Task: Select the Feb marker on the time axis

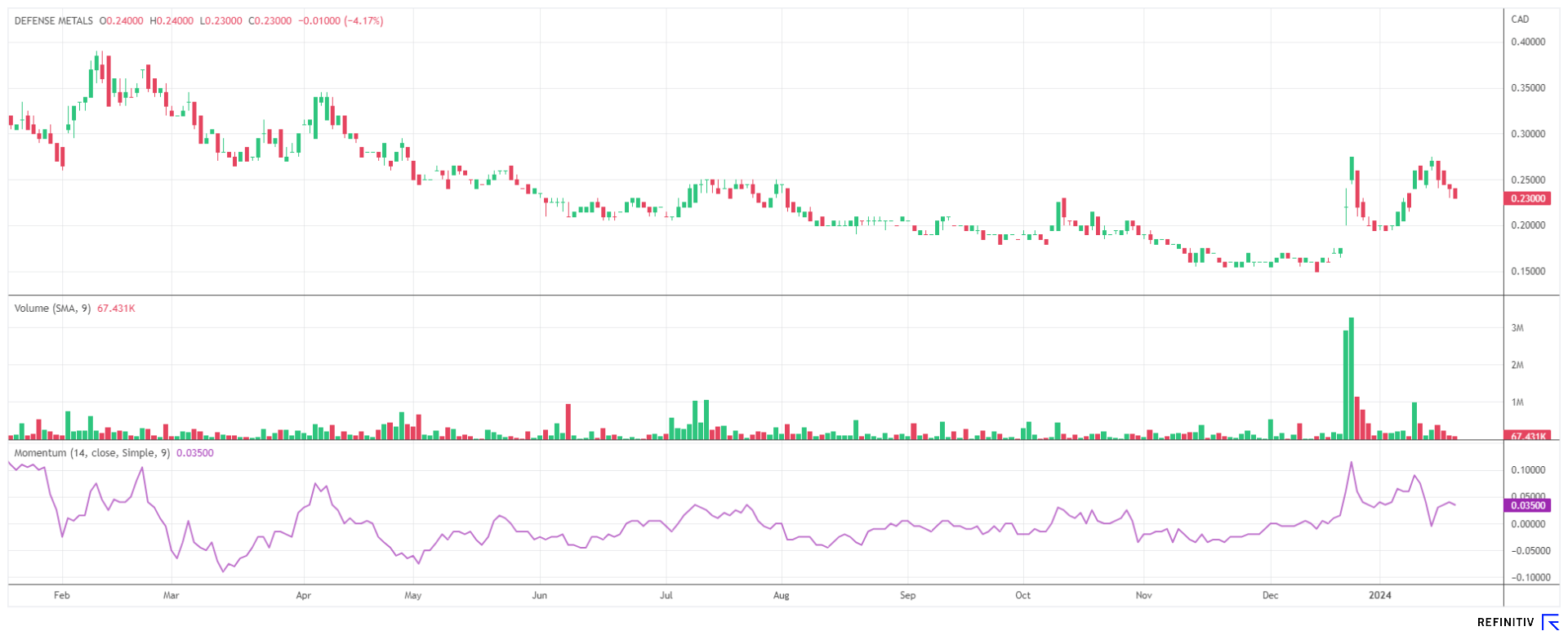Action: click(x=62, y=595)
